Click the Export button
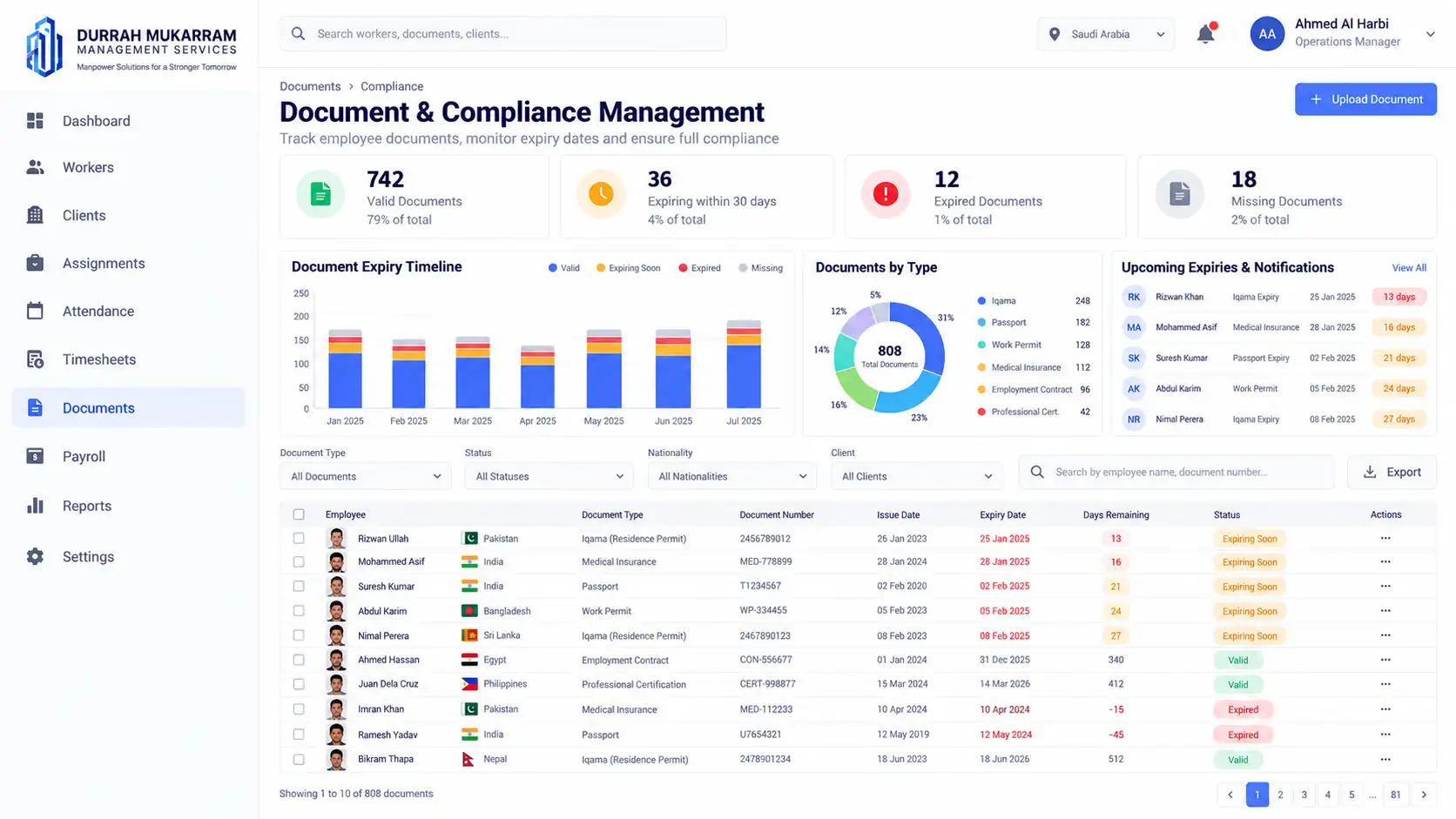Image resolution: width=1456 pixels, height=819 pixels. [1392, 472]
